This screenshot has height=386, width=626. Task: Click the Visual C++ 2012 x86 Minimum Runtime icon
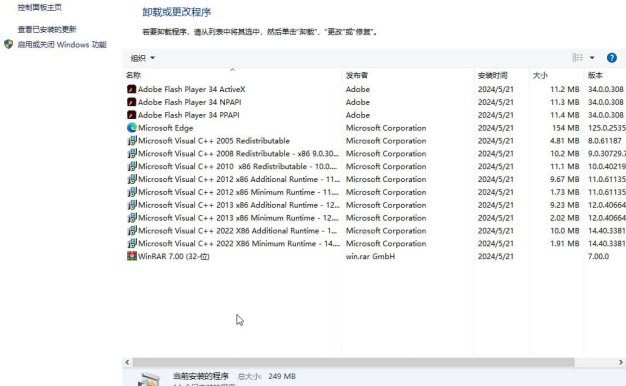pos(132,192)
